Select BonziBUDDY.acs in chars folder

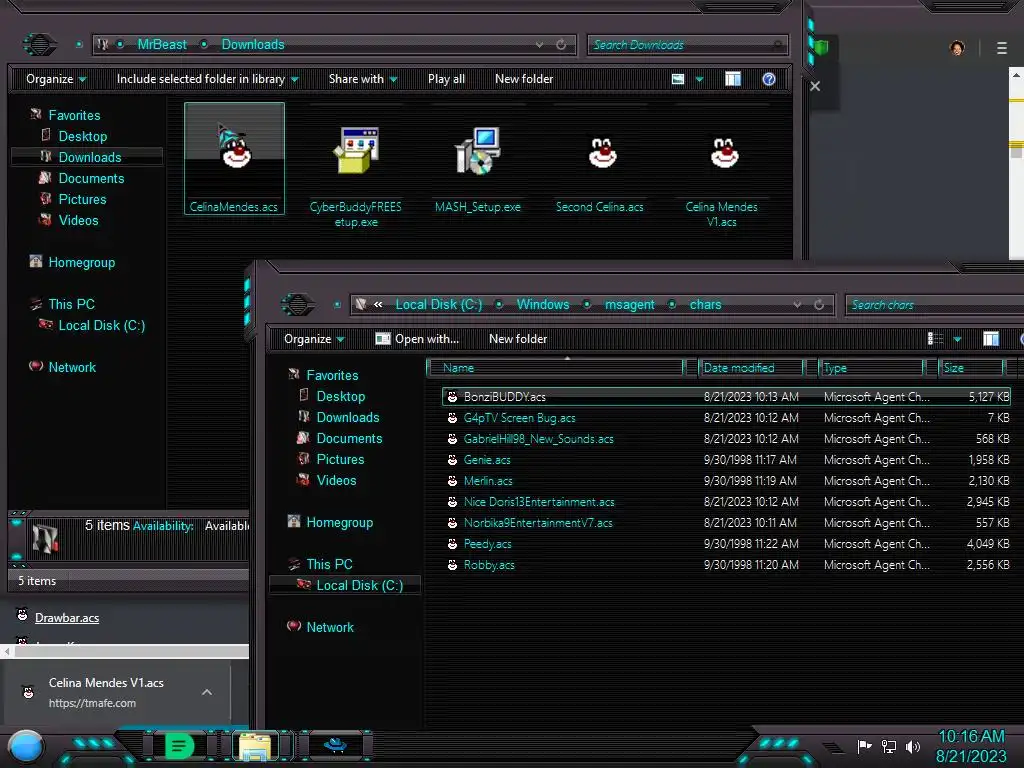(726, 396)
